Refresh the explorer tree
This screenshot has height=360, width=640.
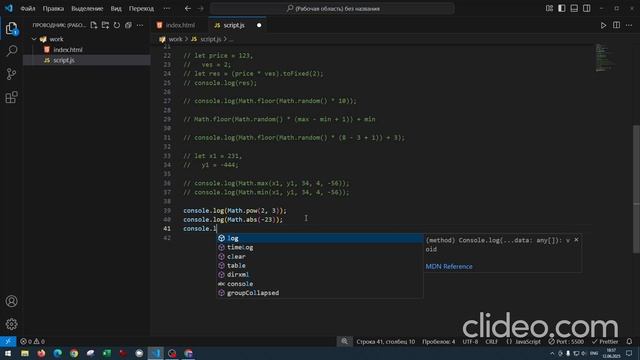click(x=117, y=25)
